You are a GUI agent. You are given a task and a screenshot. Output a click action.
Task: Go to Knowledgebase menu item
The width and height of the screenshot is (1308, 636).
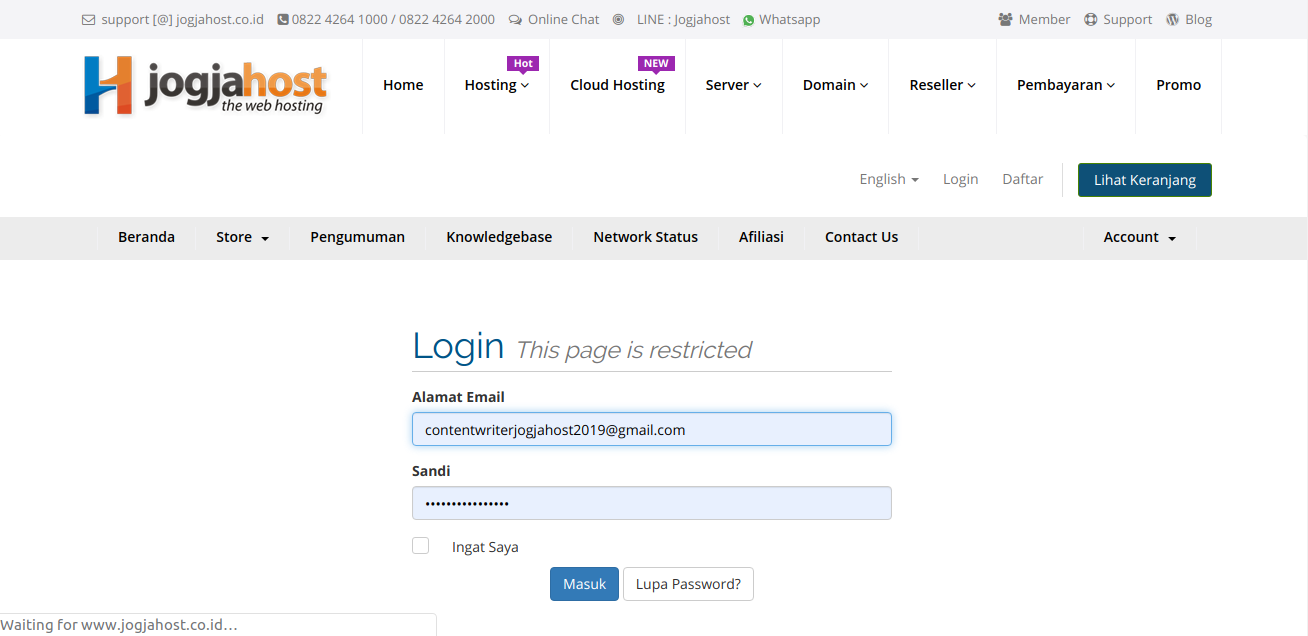click(x=499, y=238)
